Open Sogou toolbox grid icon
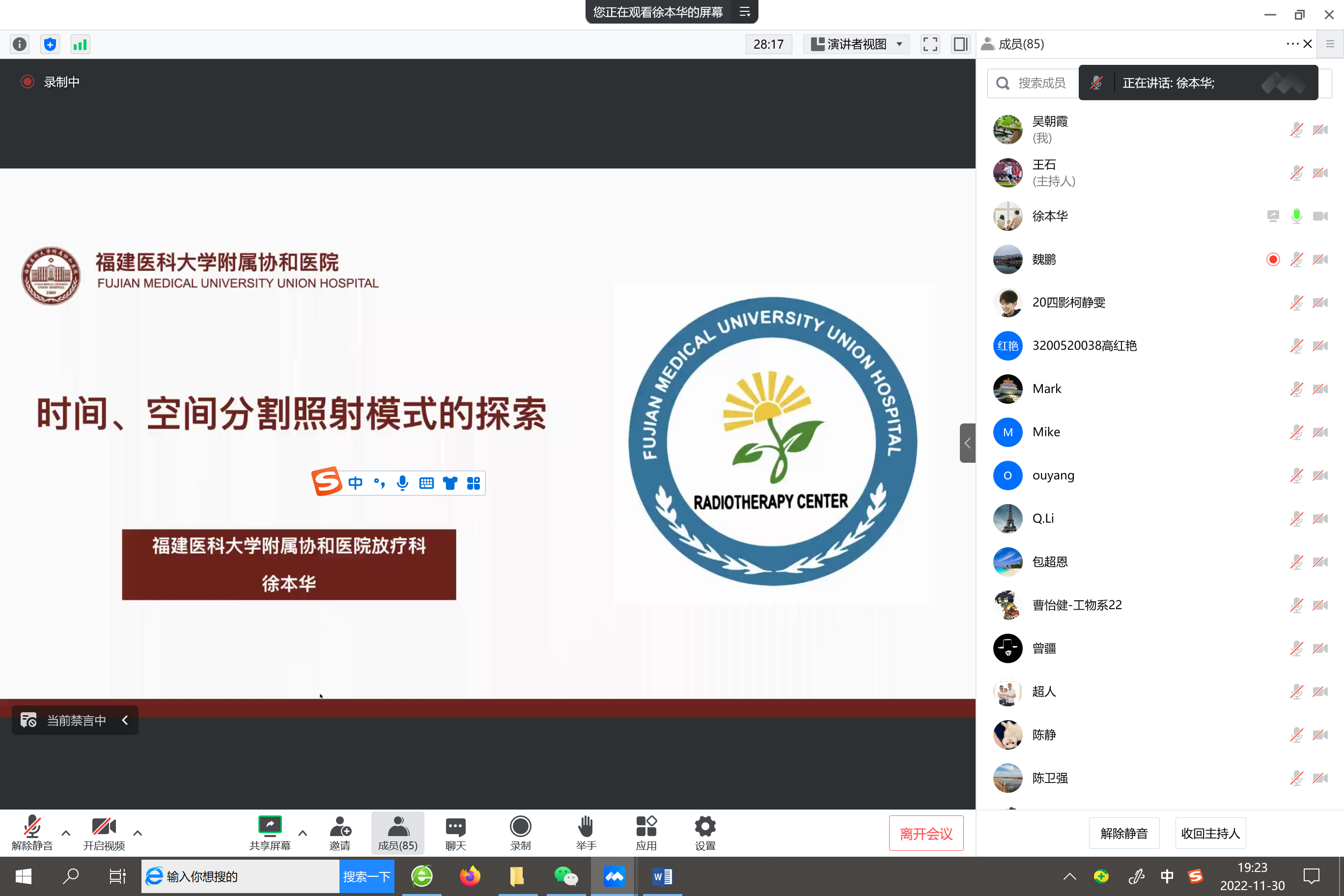The image size is (1344, 896). [x=473, y=483]
